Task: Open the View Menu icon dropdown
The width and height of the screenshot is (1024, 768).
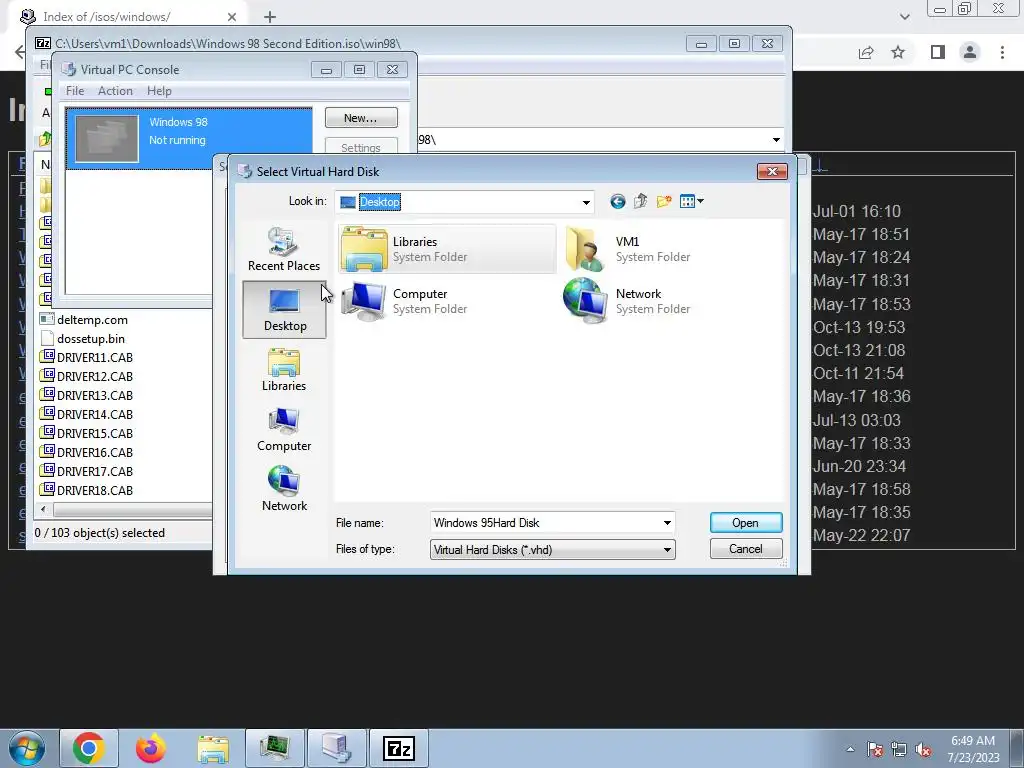Action: point(691,201)
